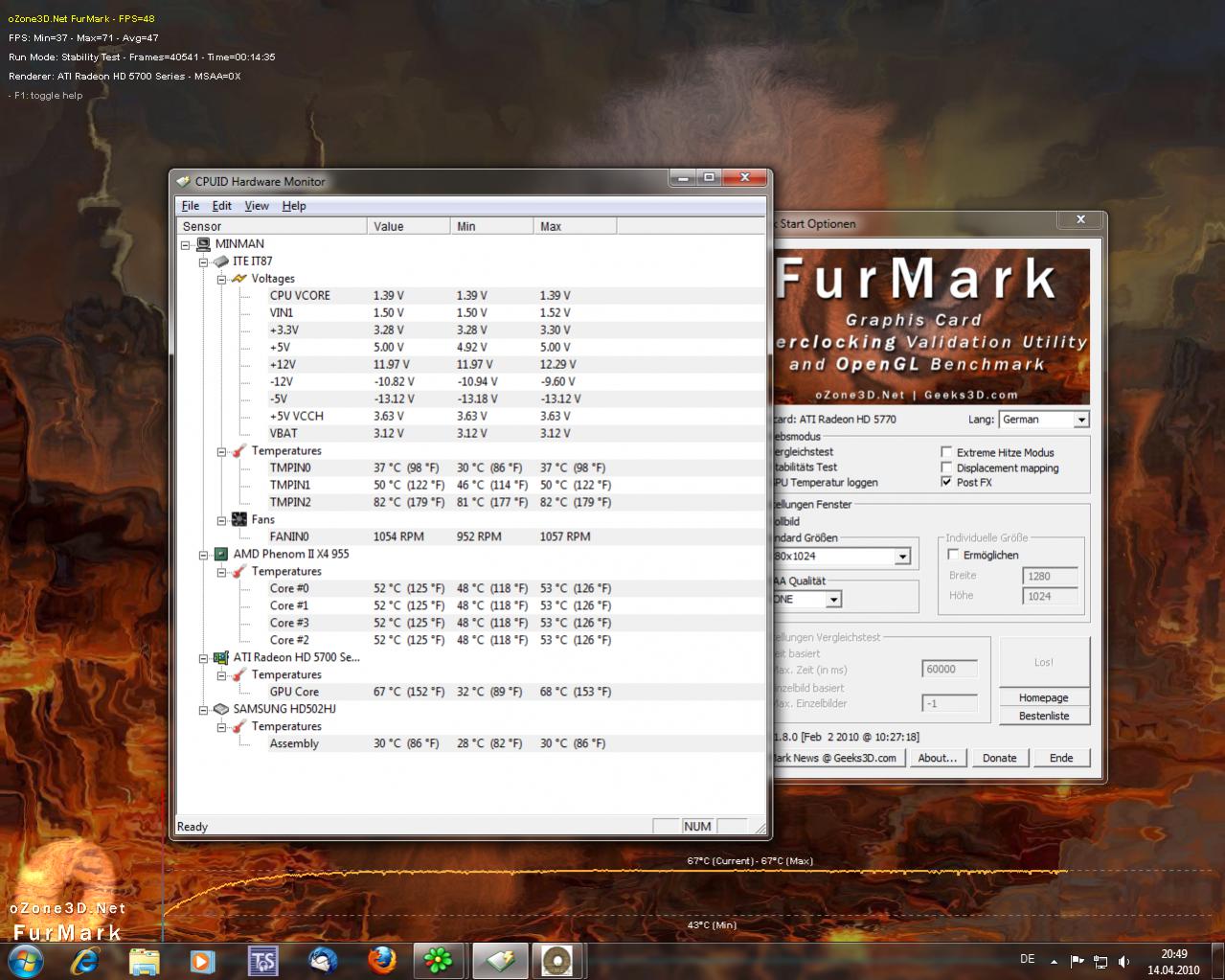
Task: Click the Fans icon in the tree
Action: pos(239,519)
